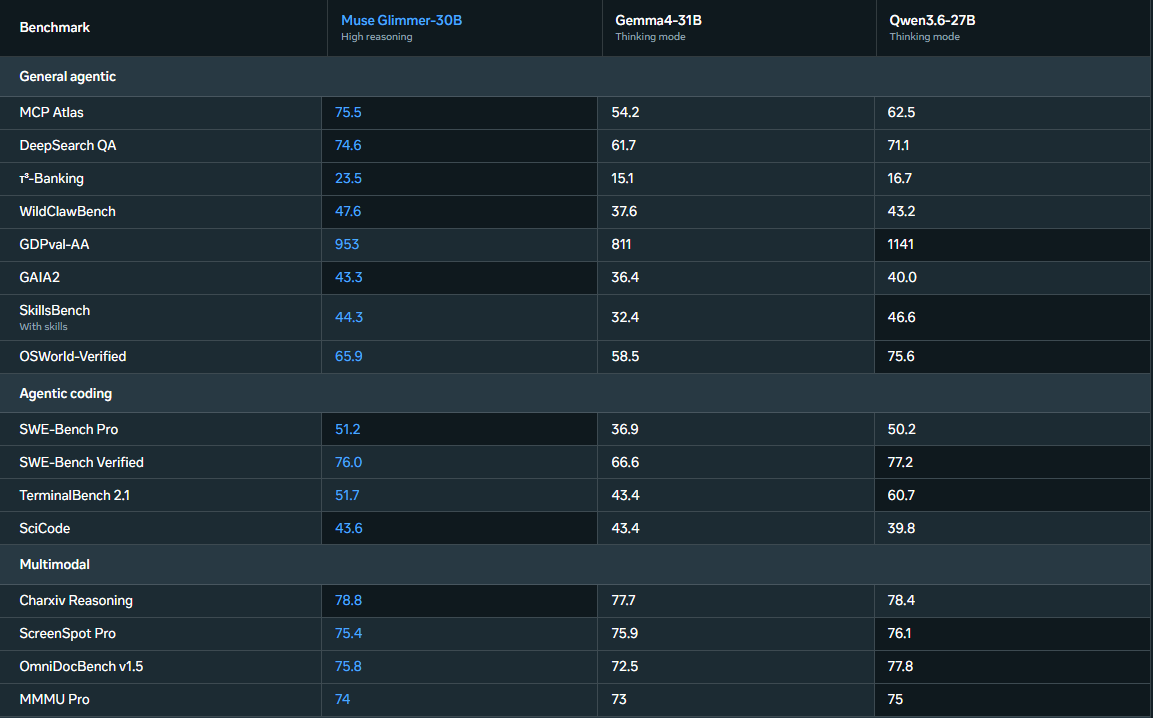Select the OSWorld-Verified row label
This screenshot has width=1153, height=718.
73,356
